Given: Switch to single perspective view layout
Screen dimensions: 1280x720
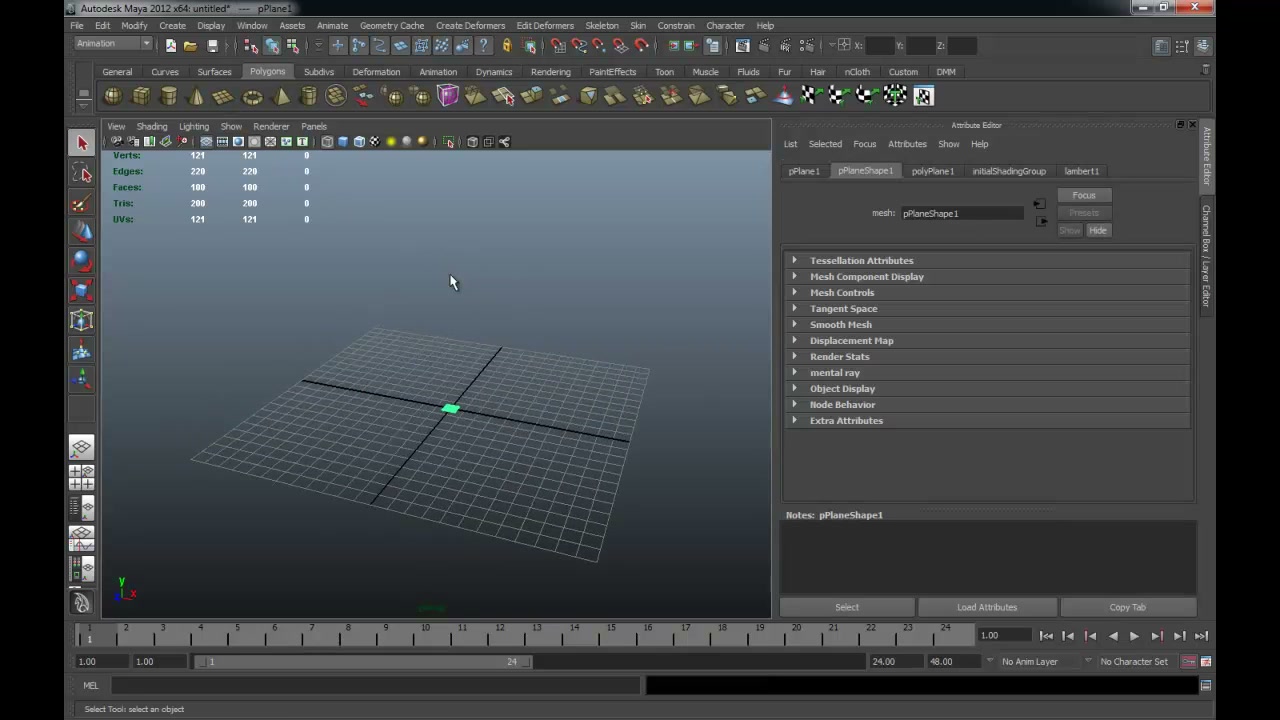Looking at the screenshot, I should point(82,448).
